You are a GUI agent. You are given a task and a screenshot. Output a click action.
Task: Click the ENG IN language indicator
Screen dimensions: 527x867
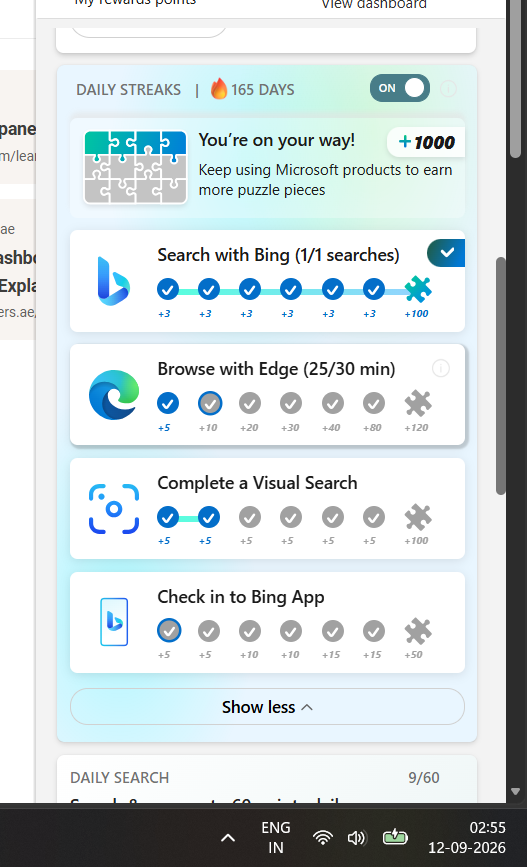pyautogui.click(x=275, y=837)
